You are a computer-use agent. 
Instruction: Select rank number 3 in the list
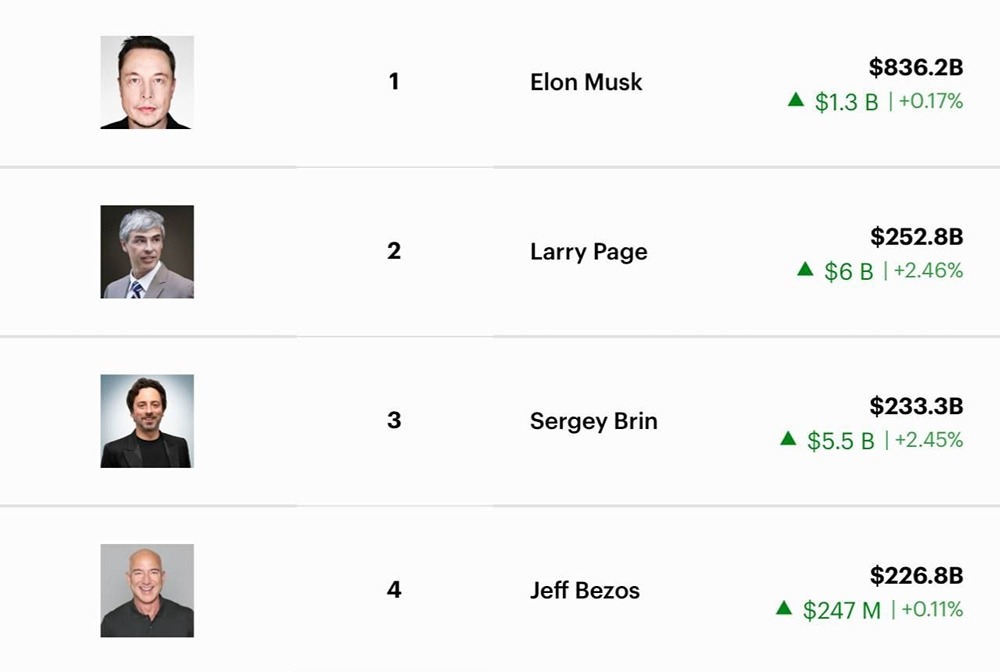tap(394, 420)
